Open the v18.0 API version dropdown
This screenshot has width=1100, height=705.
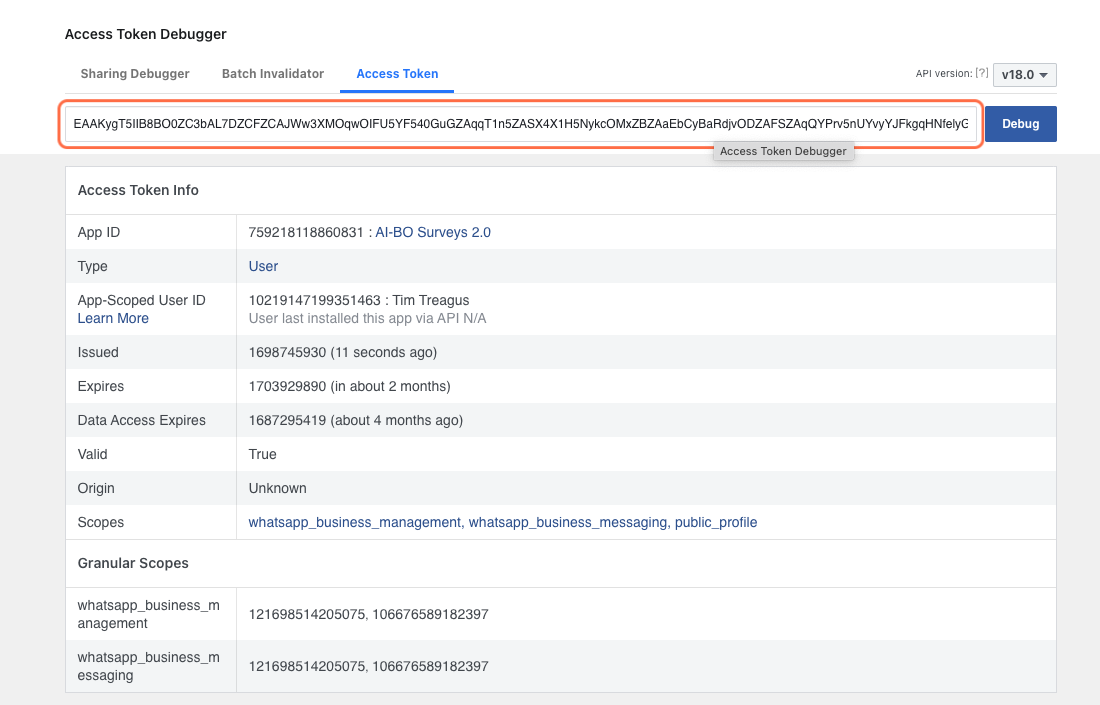tap(1023, 74)
